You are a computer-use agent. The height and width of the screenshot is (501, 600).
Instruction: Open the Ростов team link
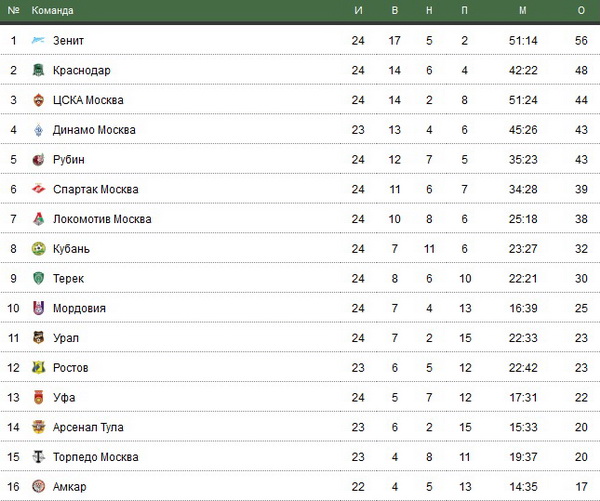coord(71,368)
